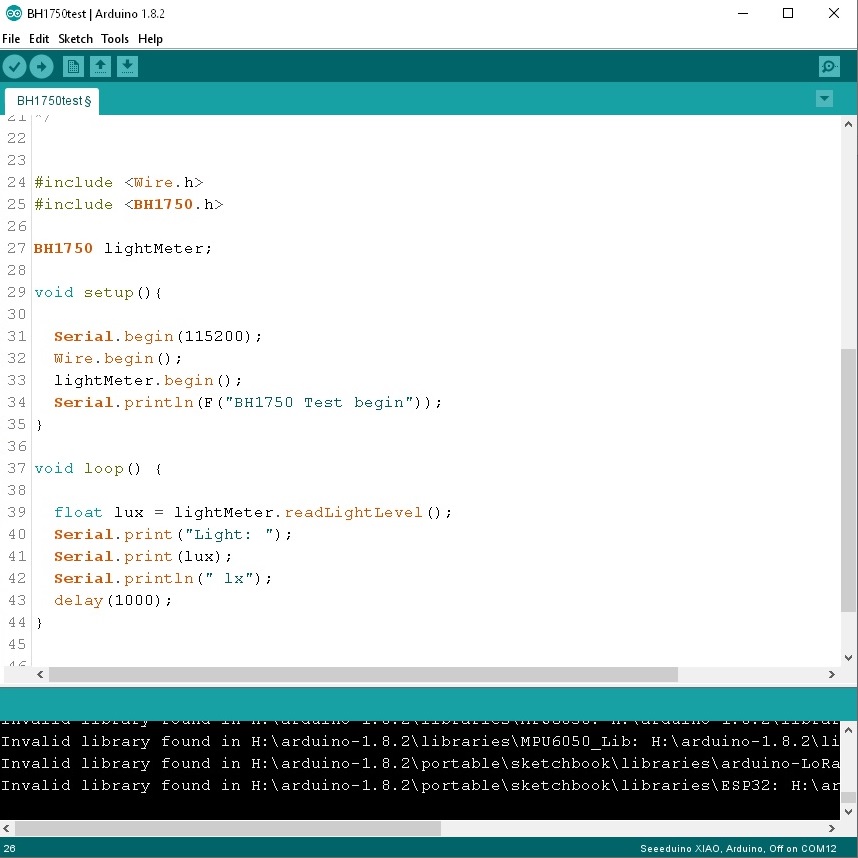Select the BH1750test sketch tab

pos(53,101)
